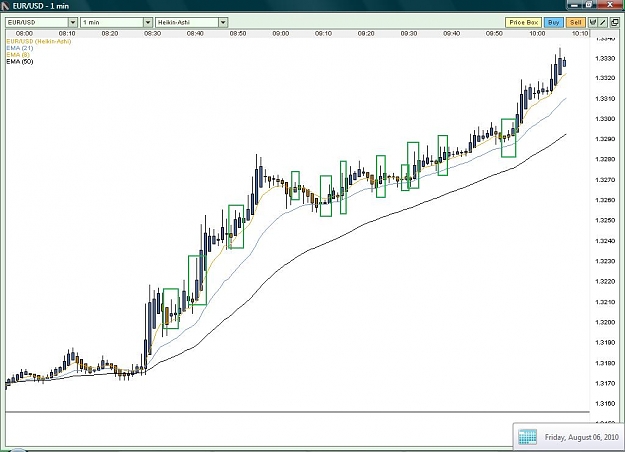Select the chart indicators icon
This screenshot has height=452, width=625.
coord(593,22)
